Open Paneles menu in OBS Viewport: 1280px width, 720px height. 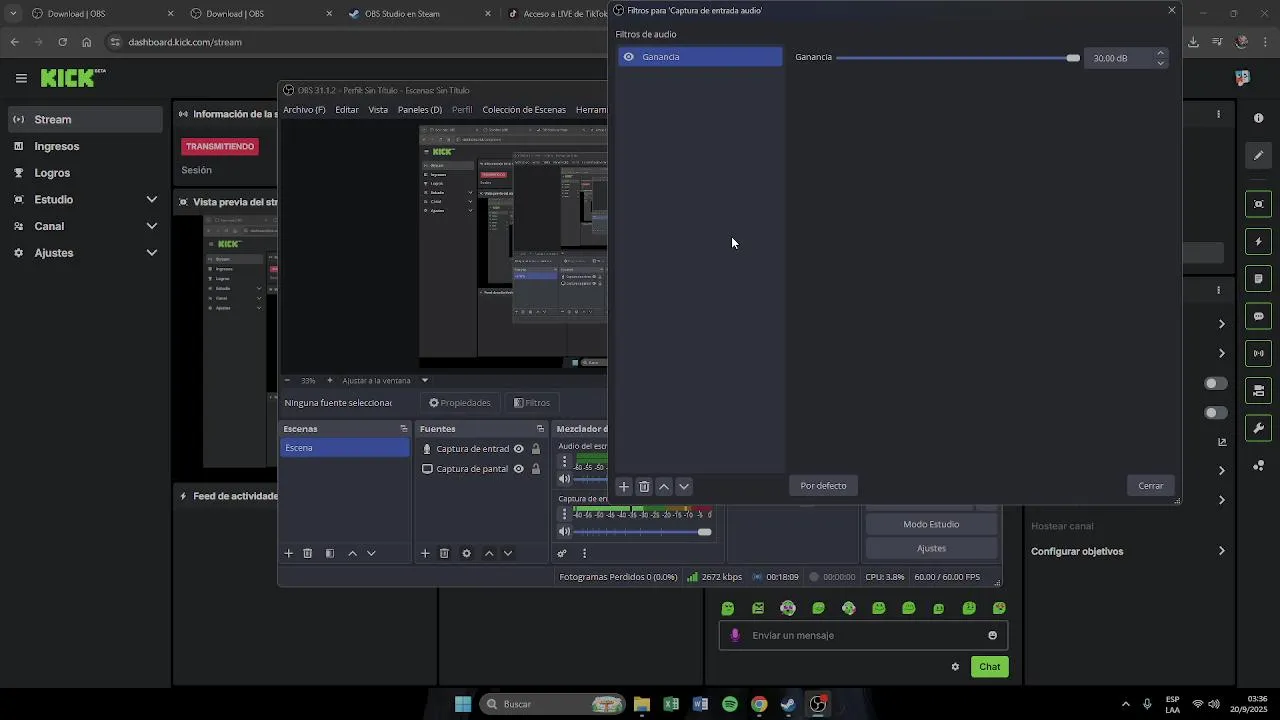[420, 110]
